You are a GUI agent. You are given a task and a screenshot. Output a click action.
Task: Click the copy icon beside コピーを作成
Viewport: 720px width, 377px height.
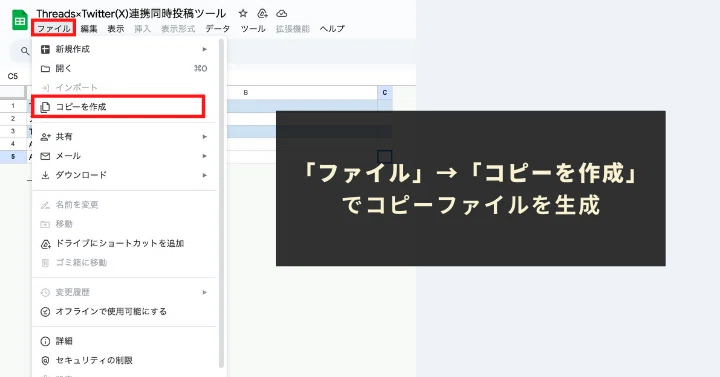click(45, 107)
